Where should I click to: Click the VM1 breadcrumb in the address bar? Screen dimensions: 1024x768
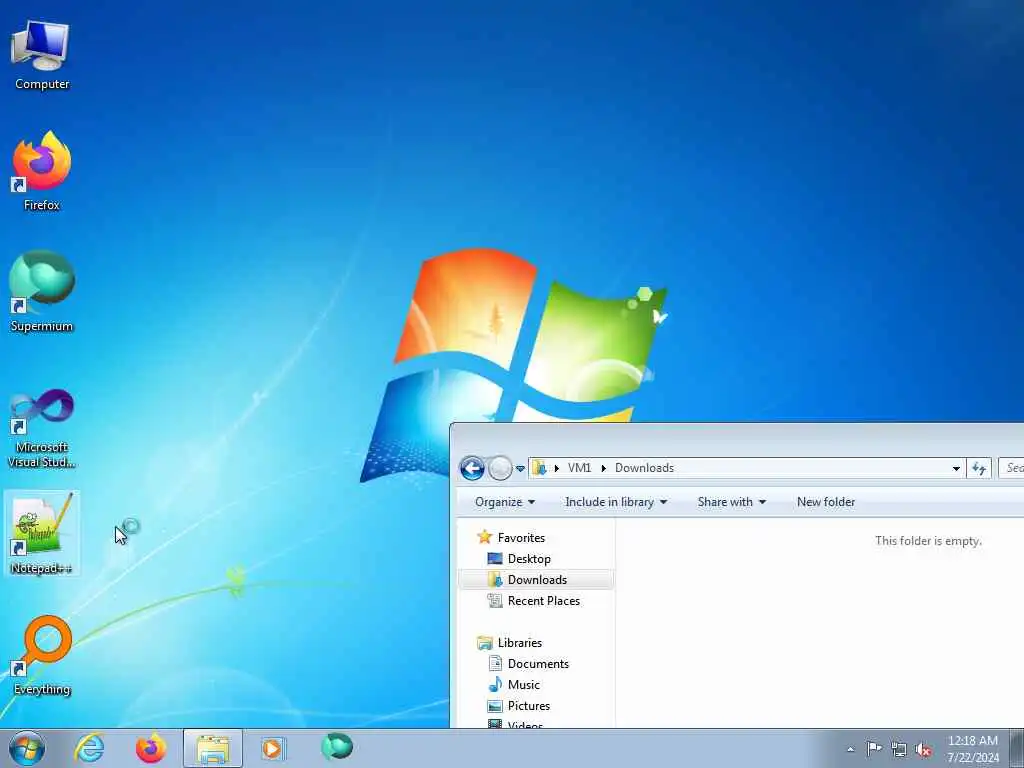coord(579,468)
